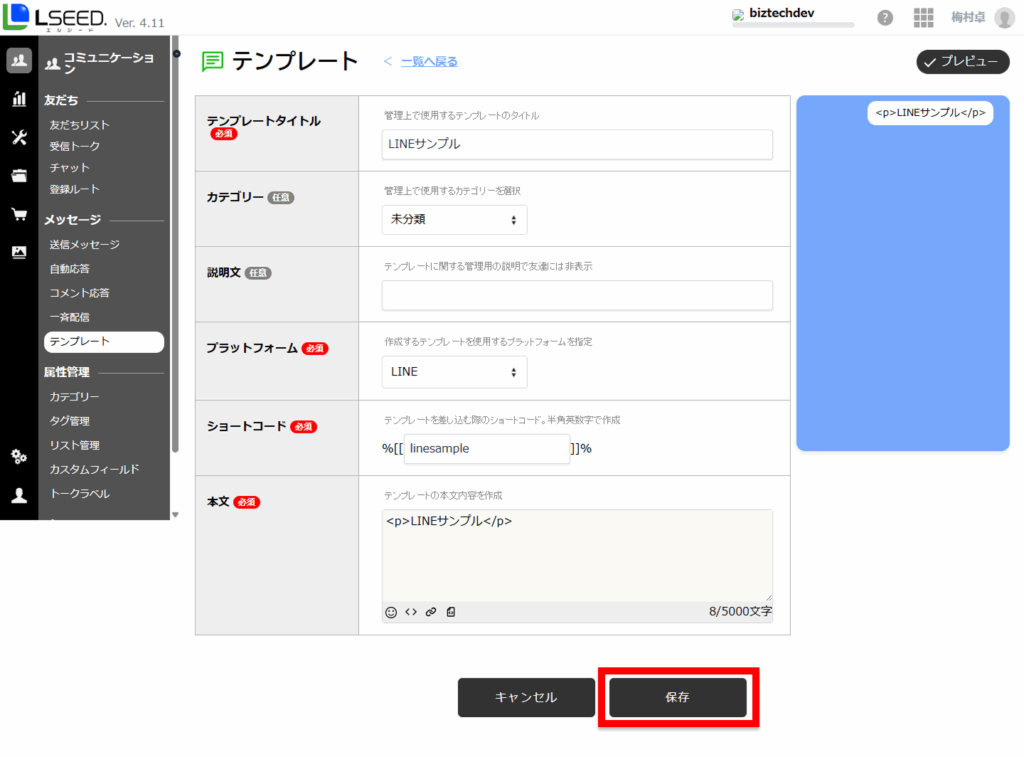Click the emoji picker icon below body text
The height and width of the screenshot is (757, 1024).
391,612
